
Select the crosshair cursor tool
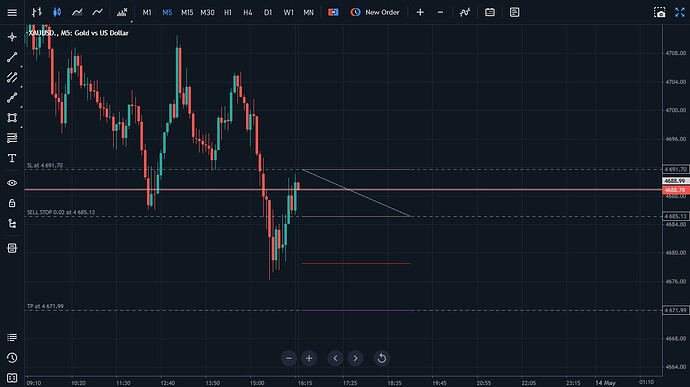[12, 37]
